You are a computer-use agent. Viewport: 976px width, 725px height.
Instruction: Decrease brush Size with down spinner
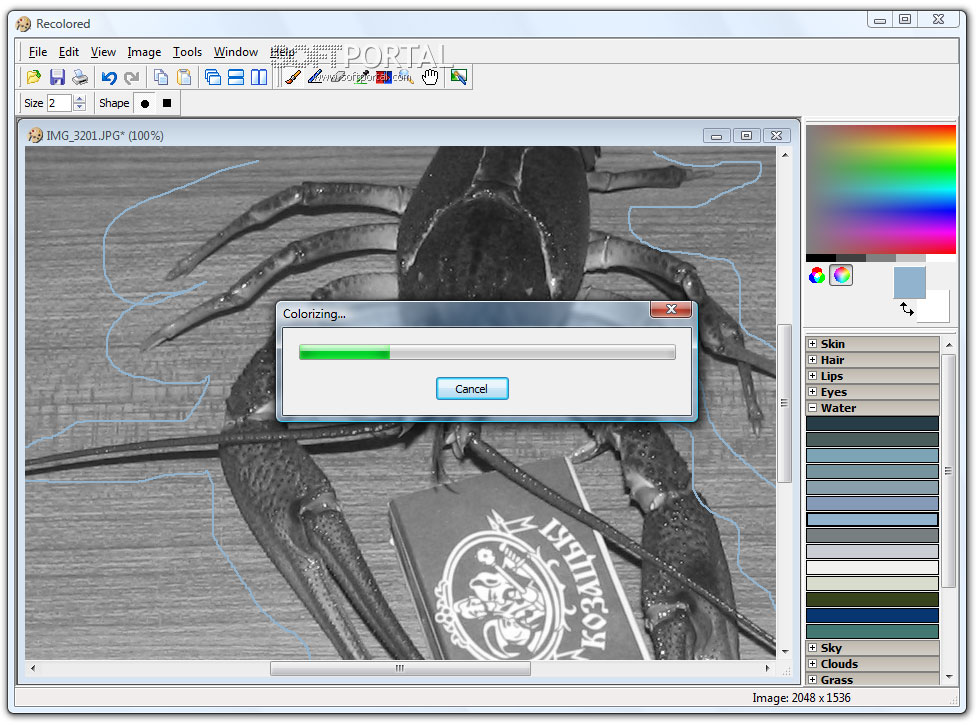[x=80, y=107]
